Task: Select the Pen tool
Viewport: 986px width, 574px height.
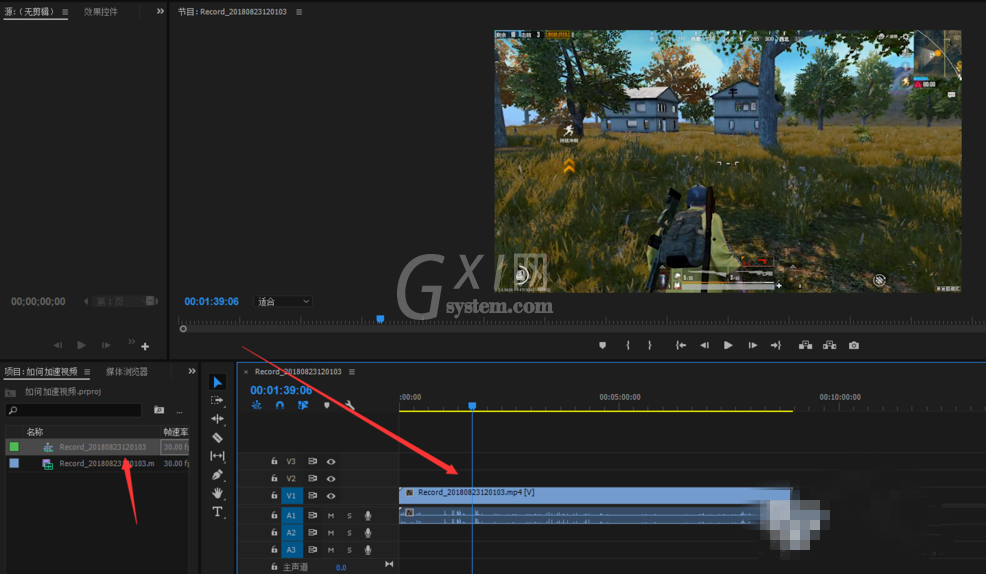Action: coord(217,475)
